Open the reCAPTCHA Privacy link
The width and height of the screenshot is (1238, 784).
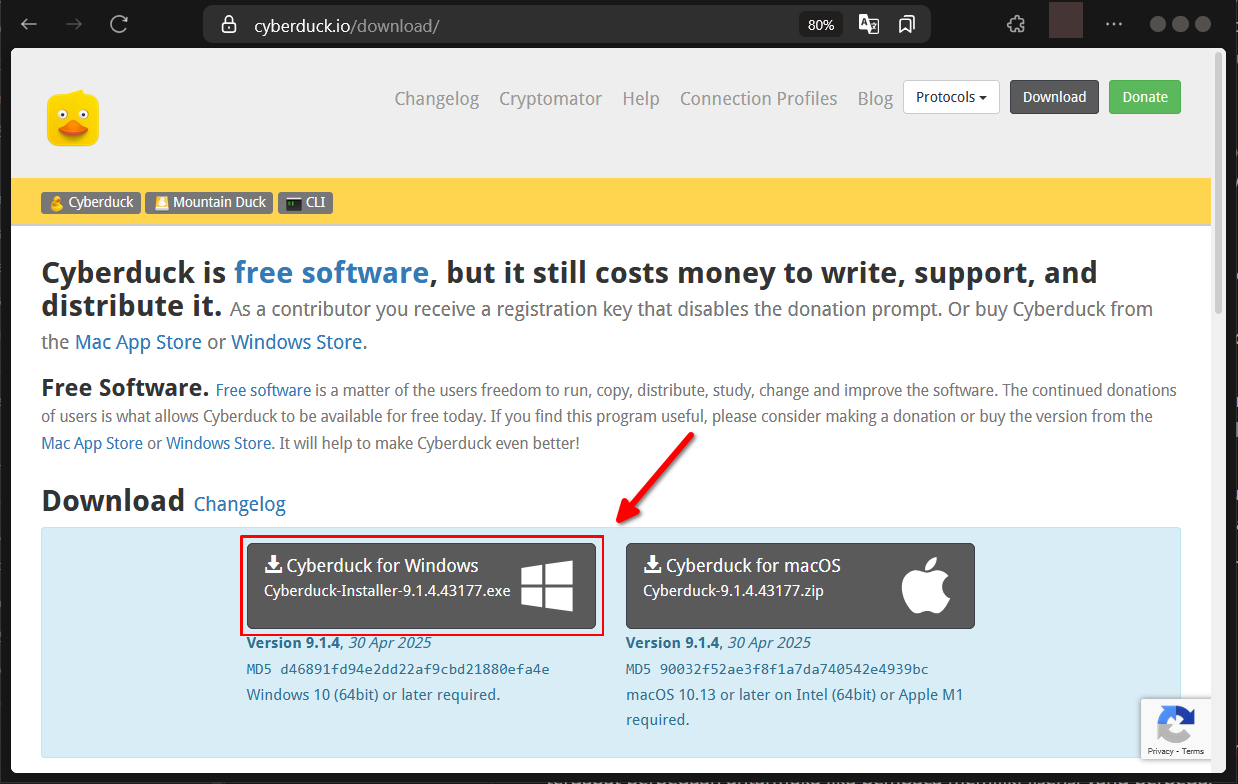click(x=1160, y=751)
